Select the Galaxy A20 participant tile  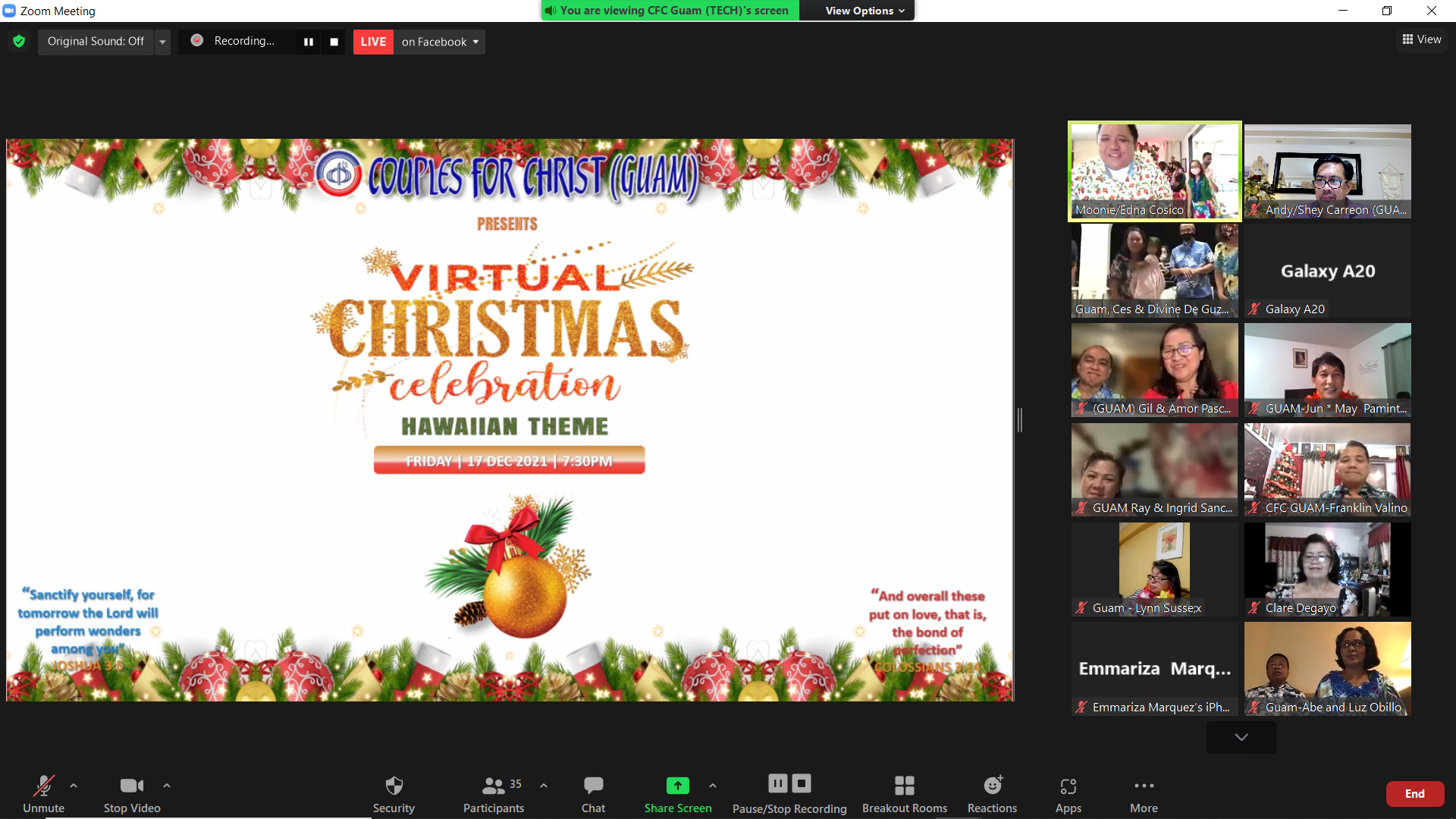click(x=1327, y=271)
